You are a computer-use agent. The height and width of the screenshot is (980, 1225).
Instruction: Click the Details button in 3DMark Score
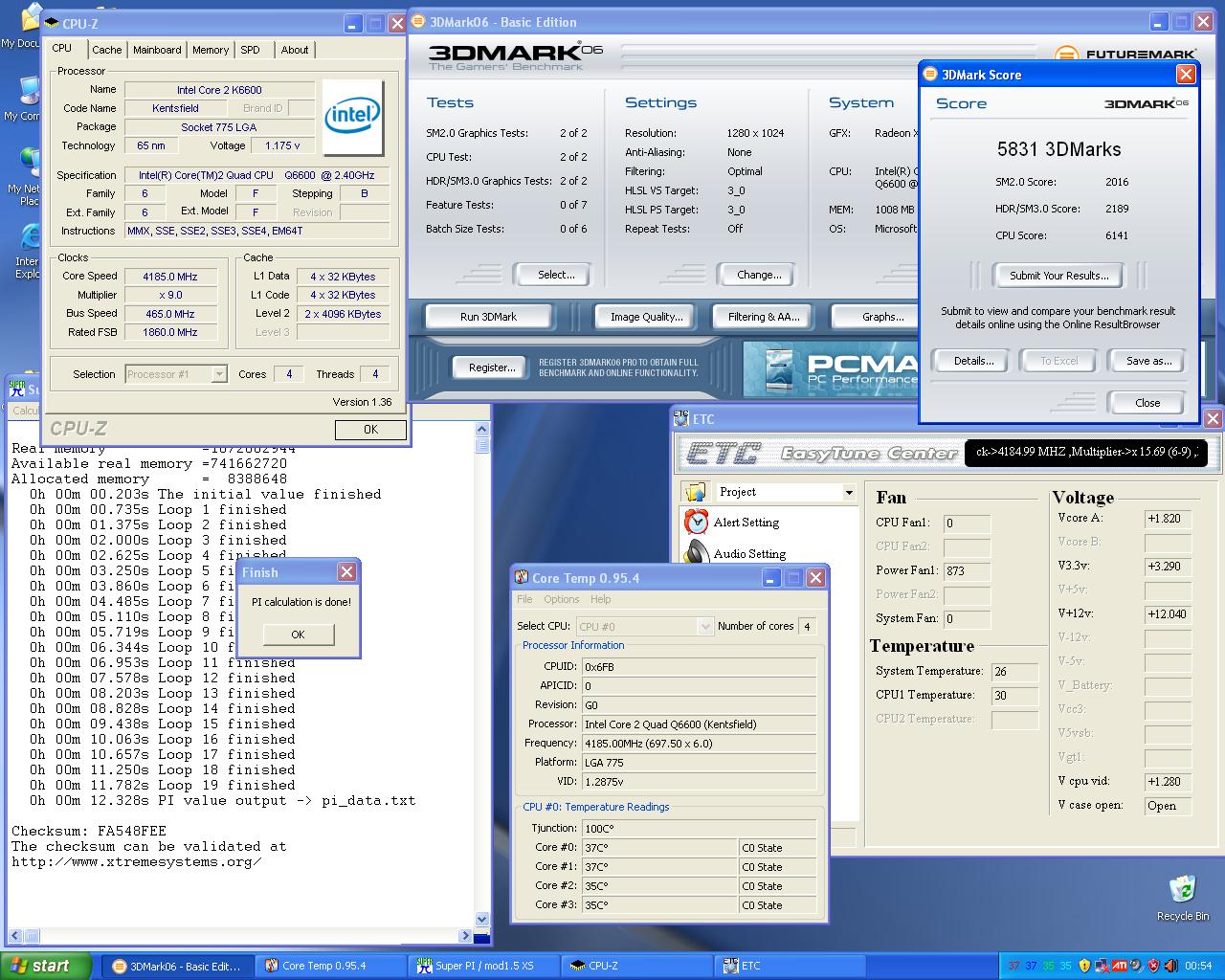973,361
